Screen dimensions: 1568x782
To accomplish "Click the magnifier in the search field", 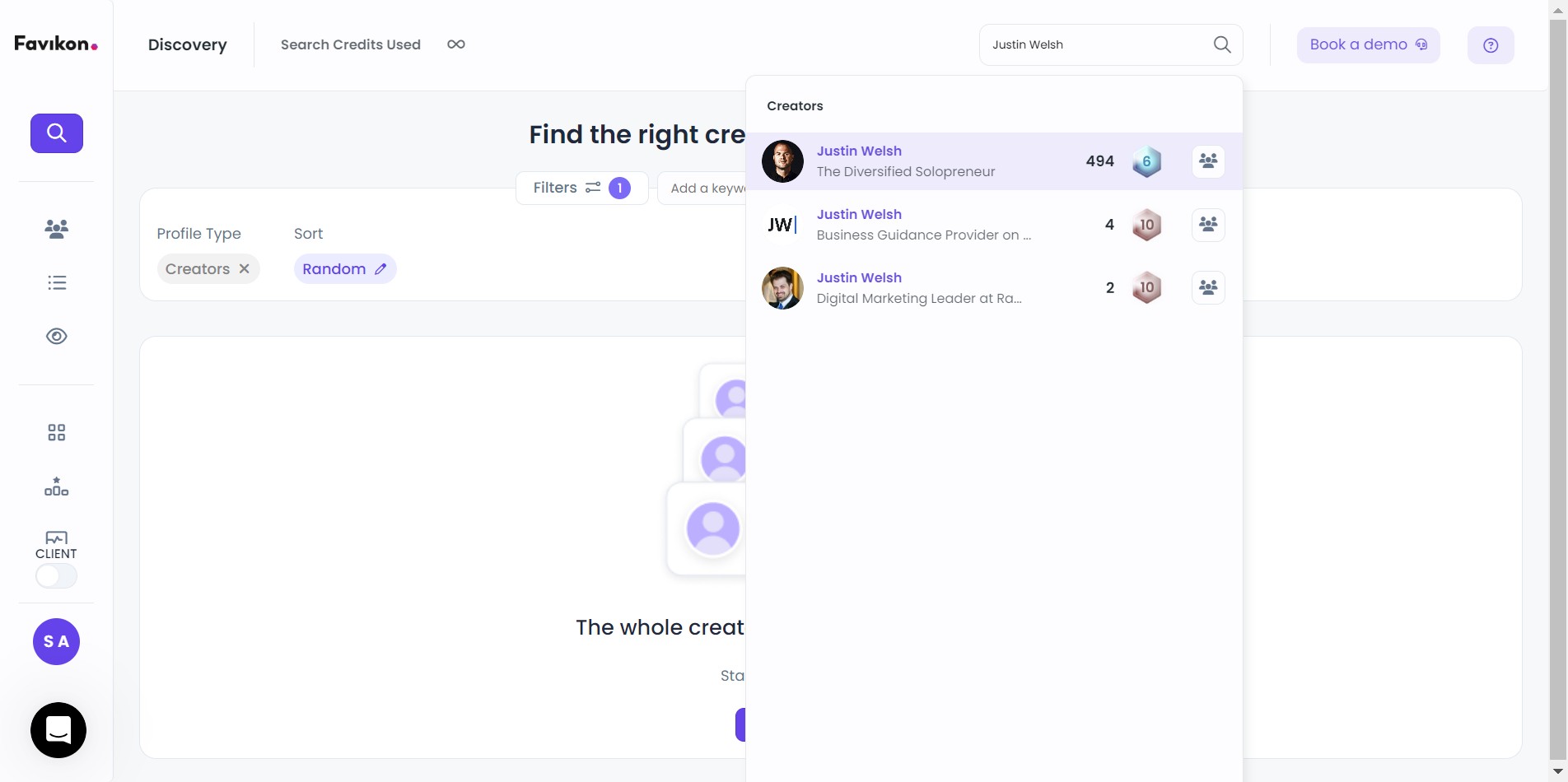I will pos(1222,44).
